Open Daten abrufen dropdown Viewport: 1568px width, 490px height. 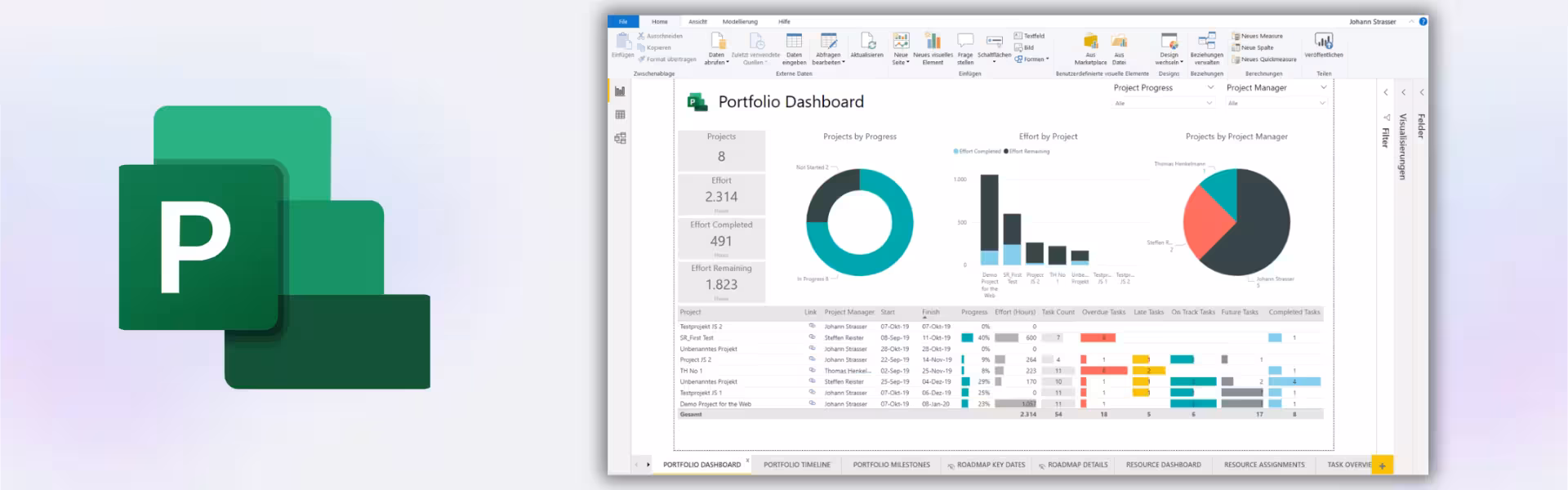click(x=716, y=49)
